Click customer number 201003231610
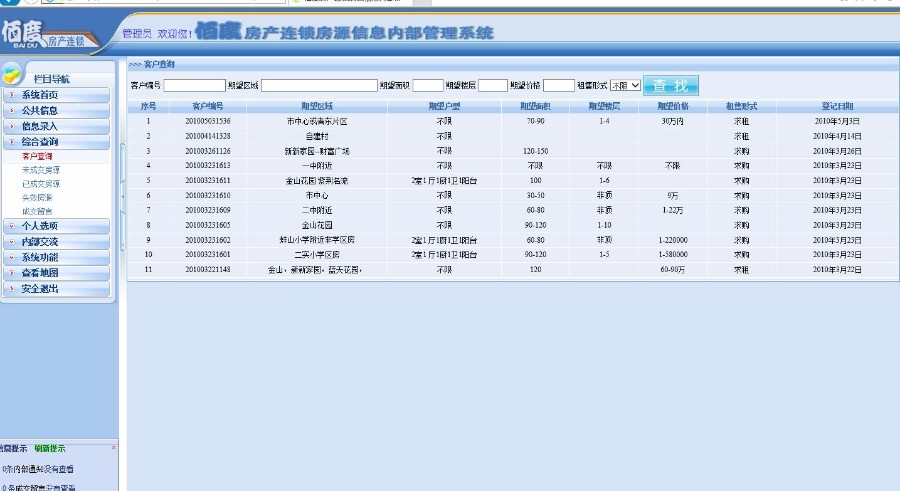Viewport: 900px width, 491px height. pyautogui.click(x=208, y=195)
